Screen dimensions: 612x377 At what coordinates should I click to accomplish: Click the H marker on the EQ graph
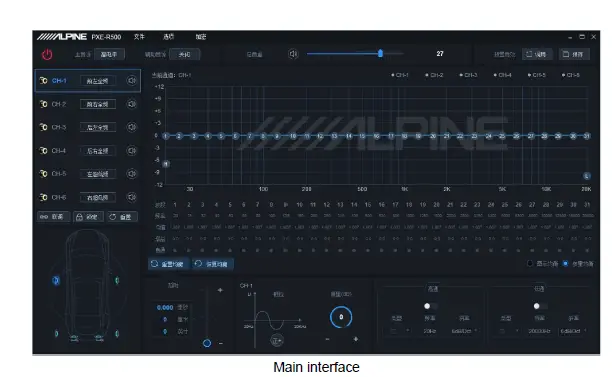click(166, 164)
